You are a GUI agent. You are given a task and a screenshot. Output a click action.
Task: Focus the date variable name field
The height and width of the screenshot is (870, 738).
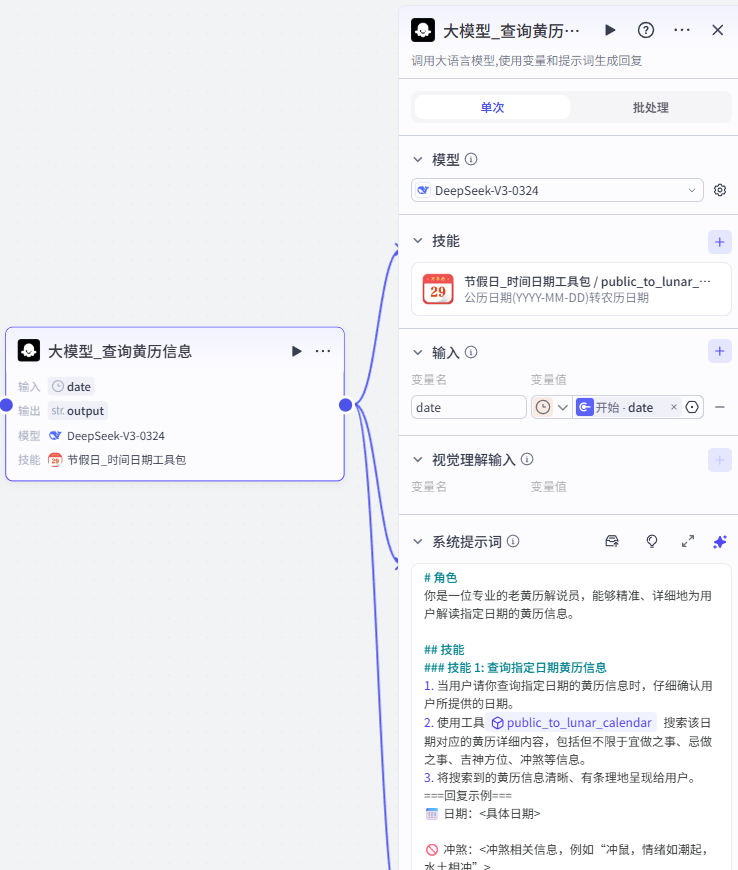468,407
